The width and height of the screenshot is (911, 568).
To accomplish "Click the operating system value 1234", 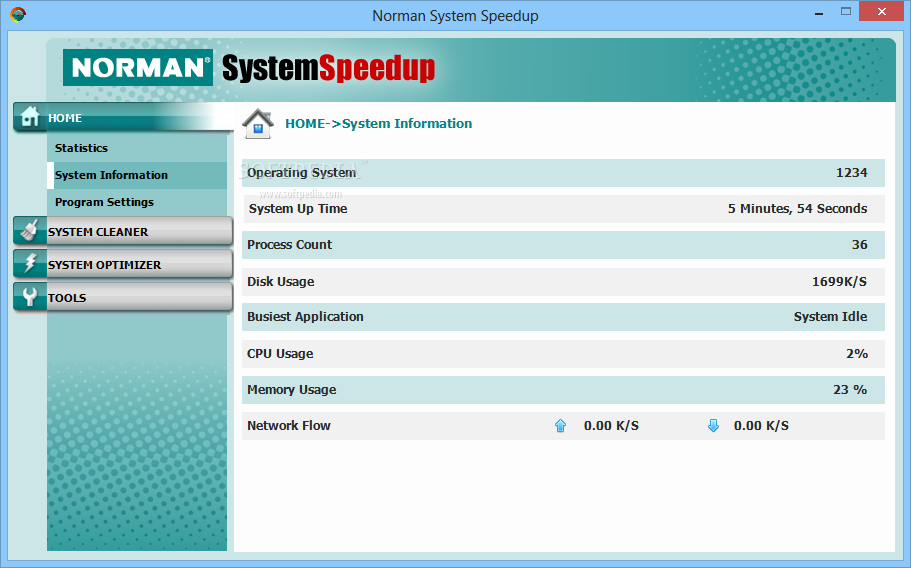I will click(x=851, y=172).
